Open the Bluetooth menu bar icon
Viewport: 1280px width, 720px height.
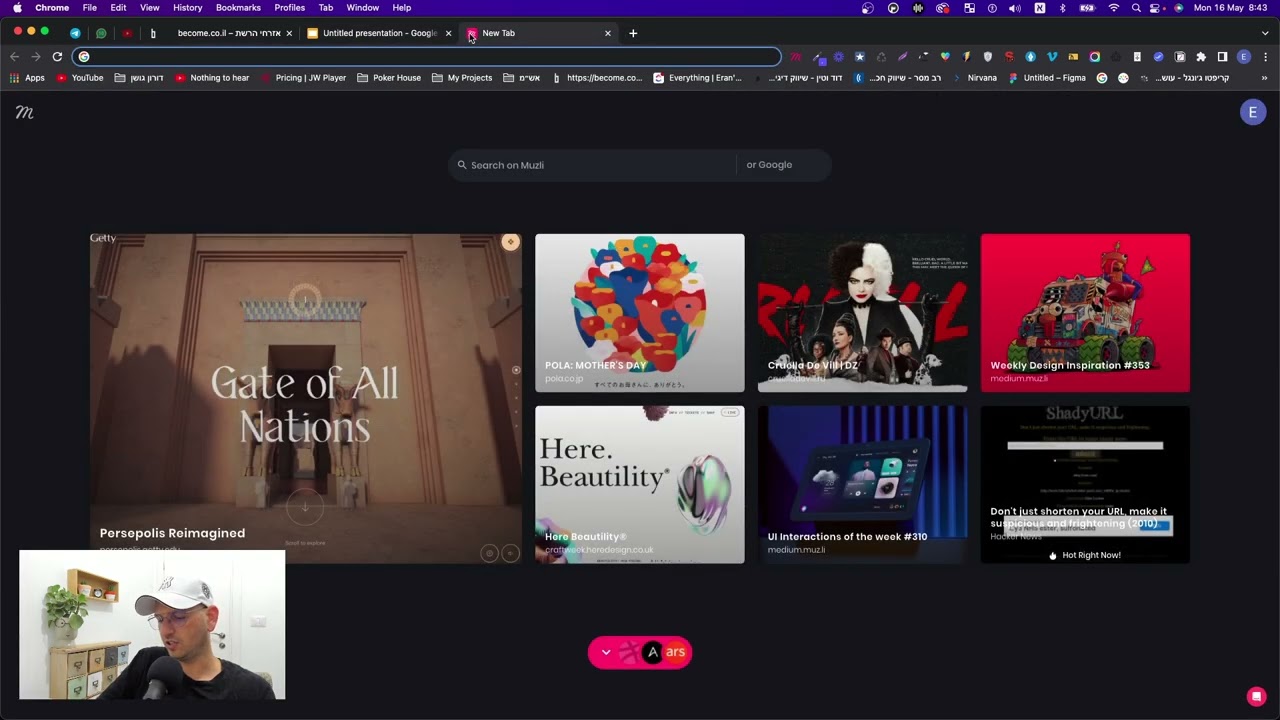(x=1062, y=8)
